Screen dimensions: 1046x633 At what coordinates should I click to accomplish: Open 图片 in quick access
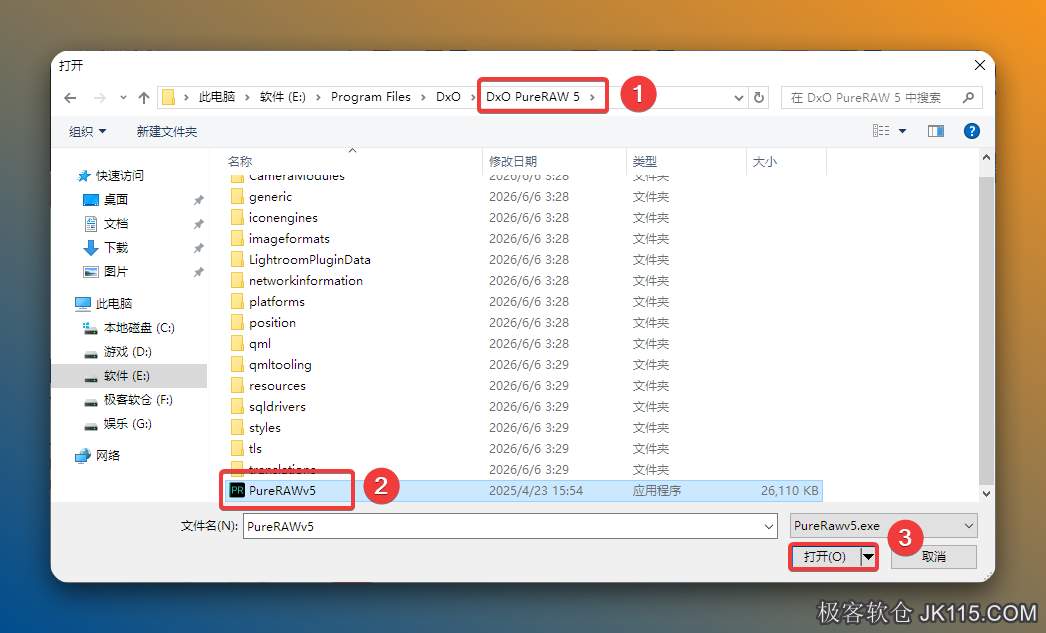click(x=115, y=271)
